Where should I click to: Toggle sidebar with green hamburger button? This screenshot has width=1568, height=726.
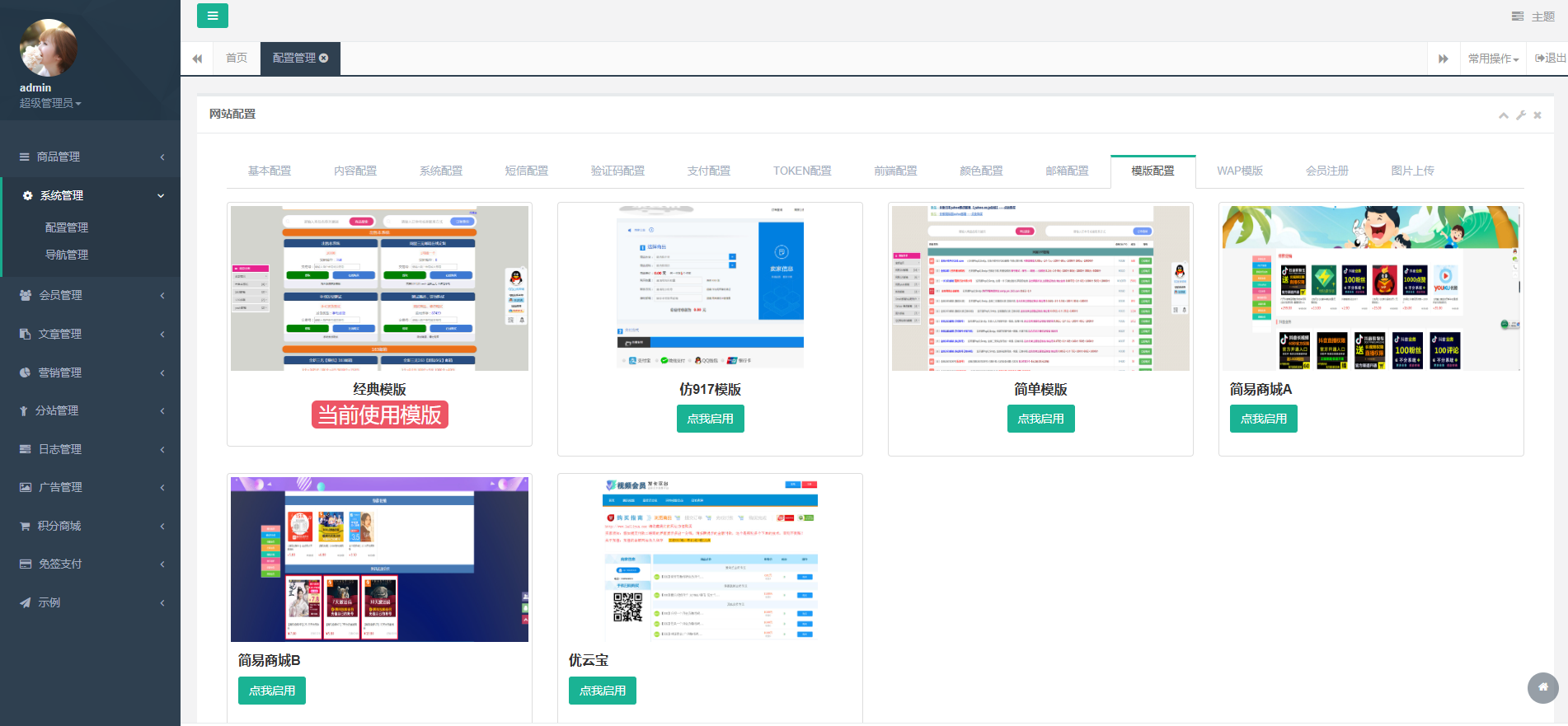pos(212,16)
